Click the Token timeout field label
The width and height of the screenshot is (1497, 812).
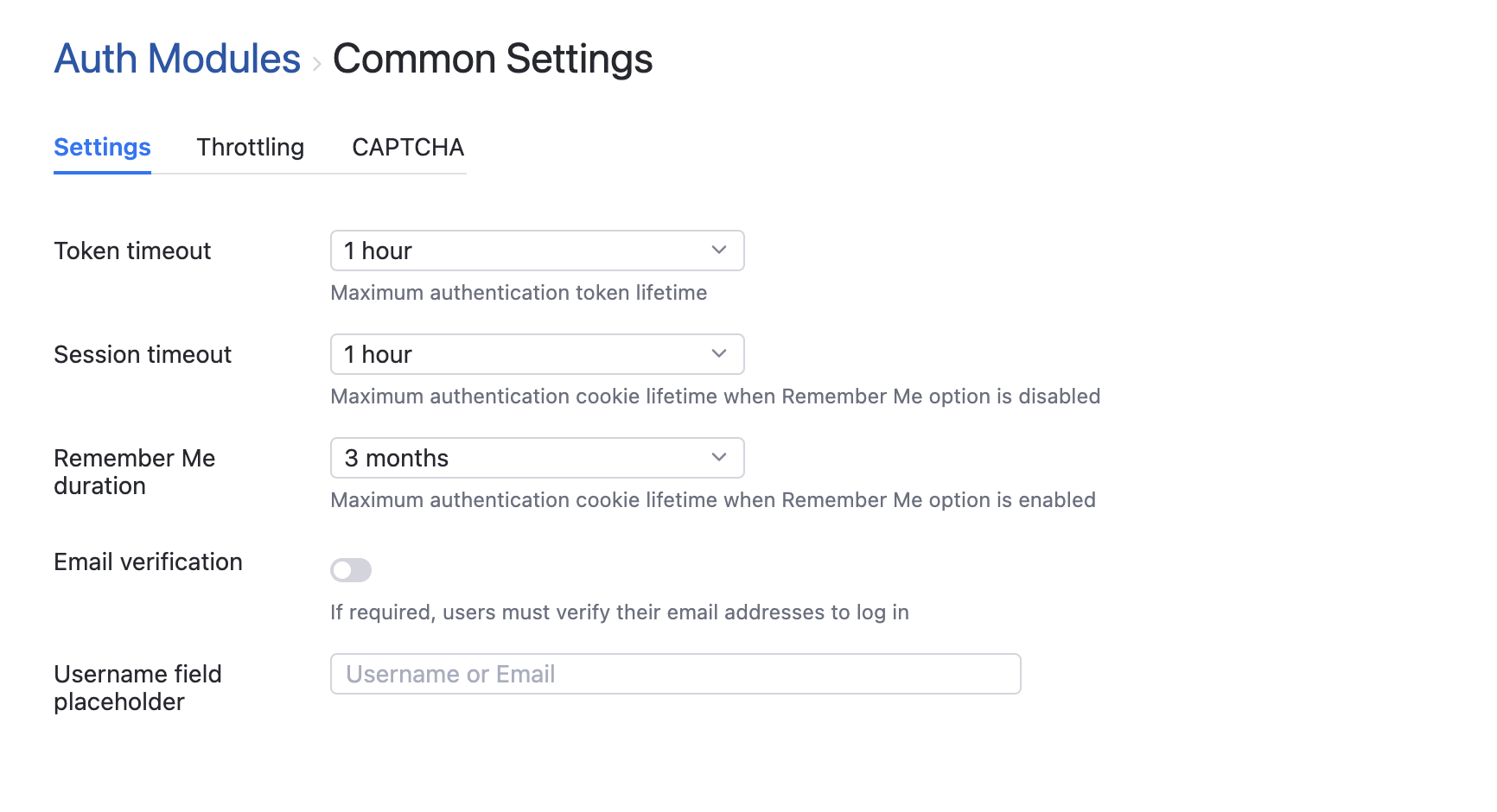pyautogui.click(x=132, y=251)
